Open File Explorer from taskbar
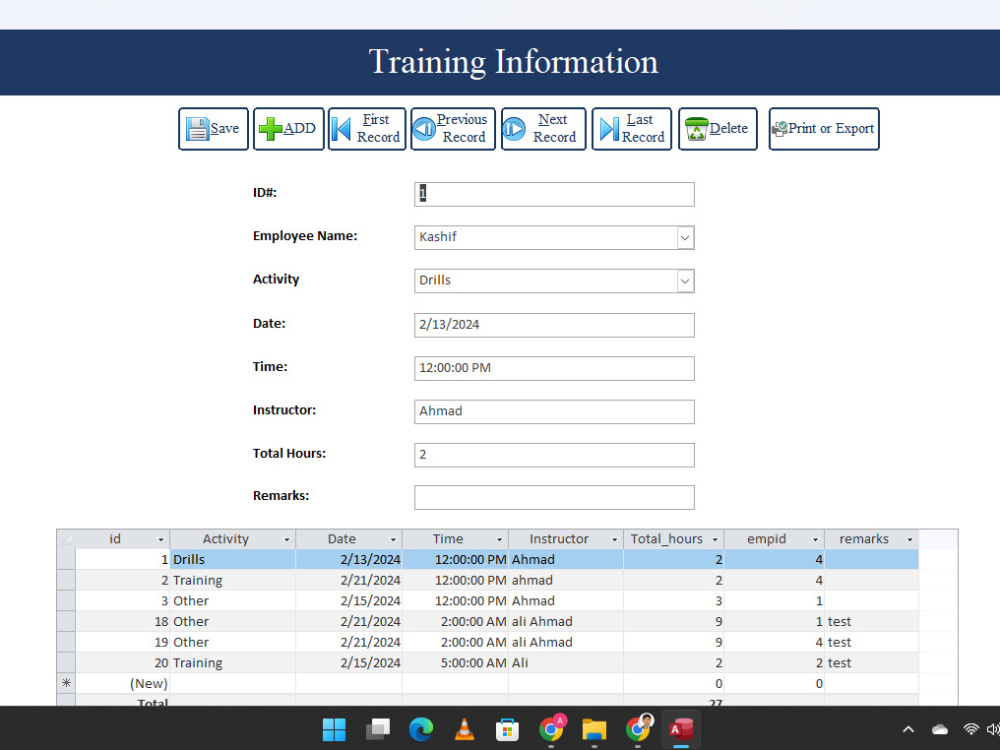Image resolution: width=1000 pixels, height=750 pixels. click(x=594, y=730)
